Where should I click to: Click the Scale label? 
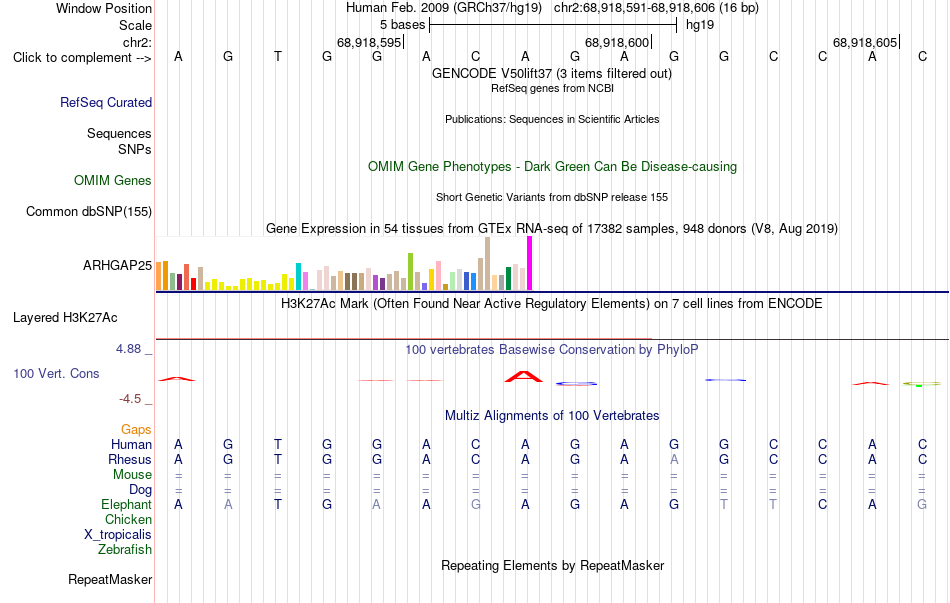click(x=135, y=25)
